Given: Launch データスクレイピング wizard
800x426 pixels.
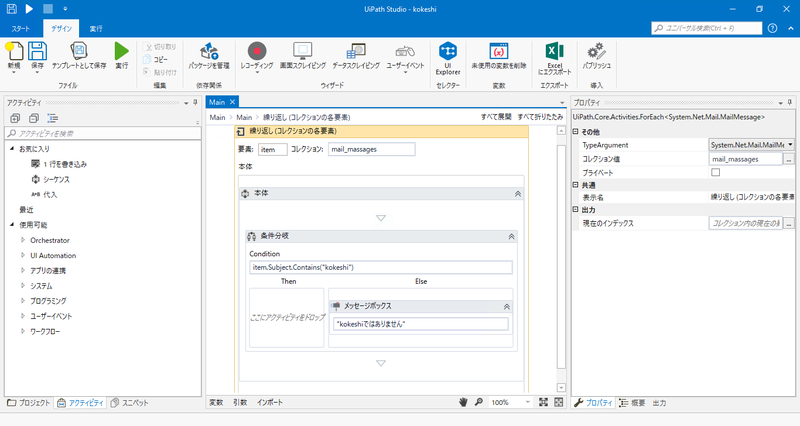Looking at the screenshot, I should pos(356,56).
